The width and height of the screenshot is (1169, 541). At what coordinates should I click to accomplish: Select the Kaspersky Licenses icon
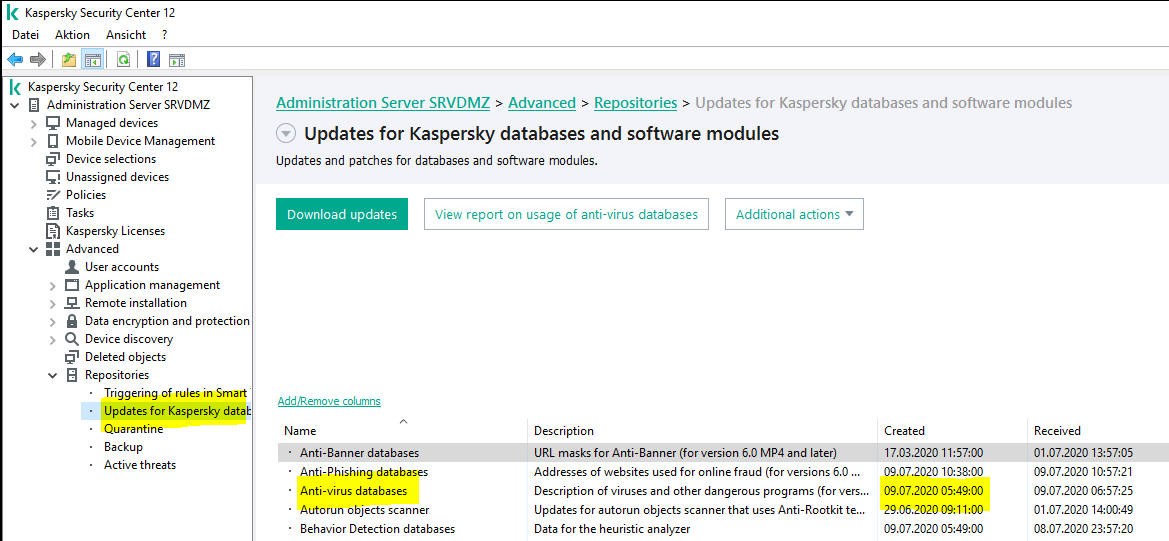pos(53,231)
